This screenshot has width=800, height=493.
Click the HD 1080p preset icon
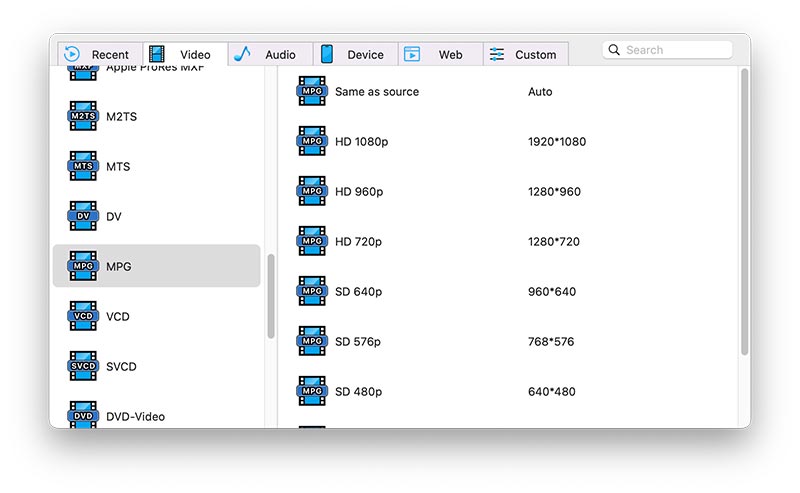click(312, 141)
